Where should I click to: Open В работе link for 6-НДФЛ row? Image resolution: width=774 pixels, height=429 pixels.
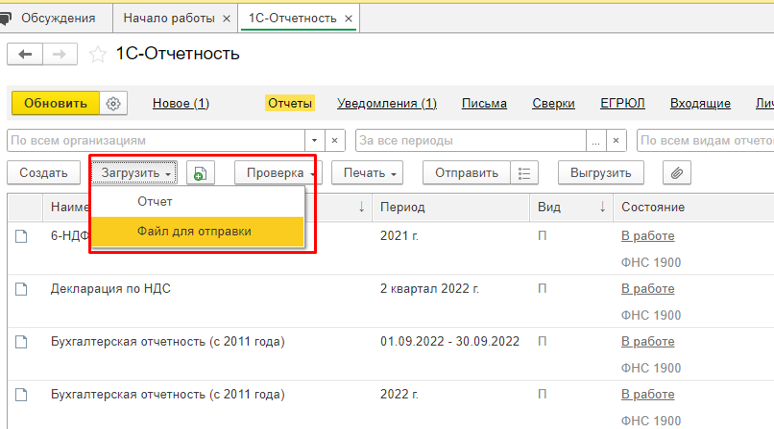[x=648, y=236]
